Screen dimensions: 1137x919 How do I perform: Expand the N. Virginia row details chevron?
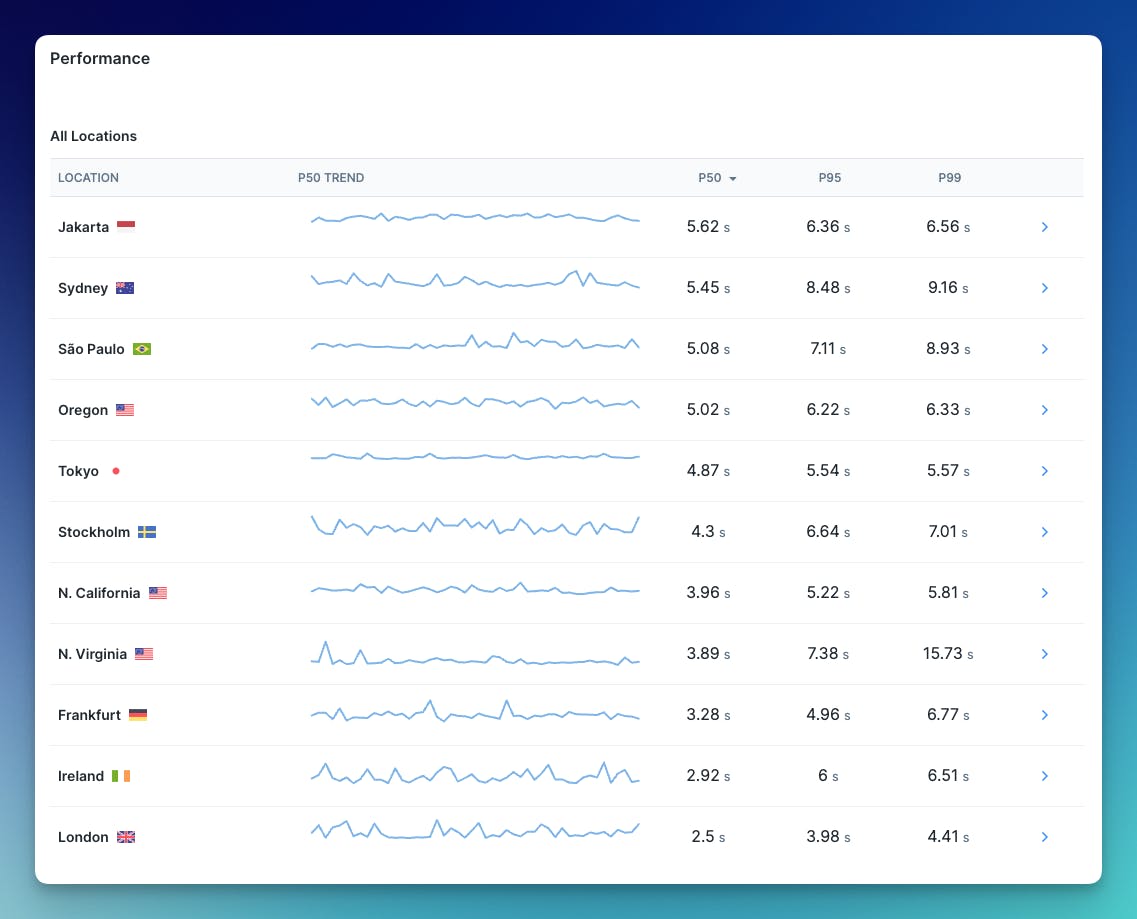coord(1044,654)
